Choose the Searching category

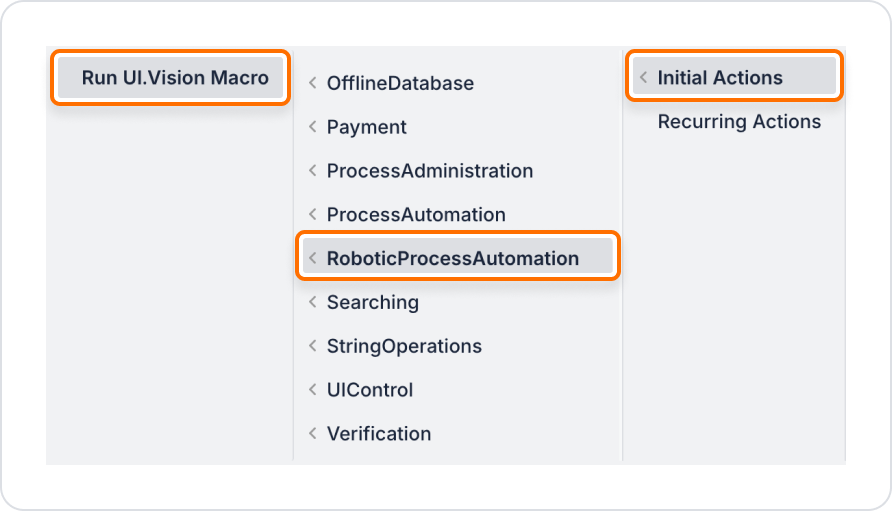click(x=457, y=302)
